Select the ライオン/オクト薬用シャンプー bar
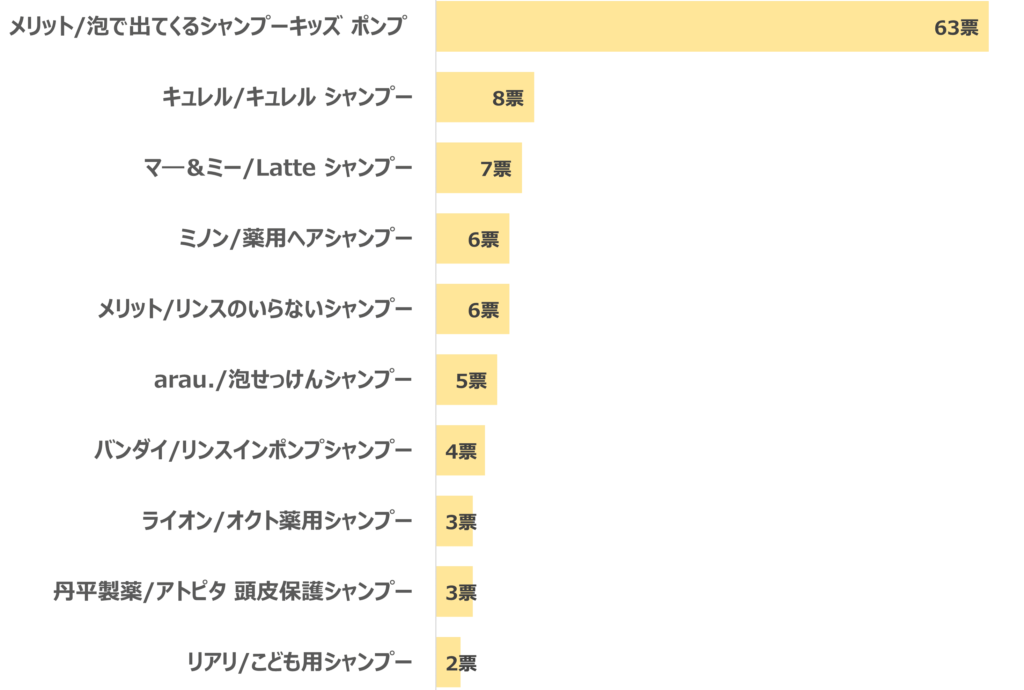The image size is (1024, 690). 454,521
